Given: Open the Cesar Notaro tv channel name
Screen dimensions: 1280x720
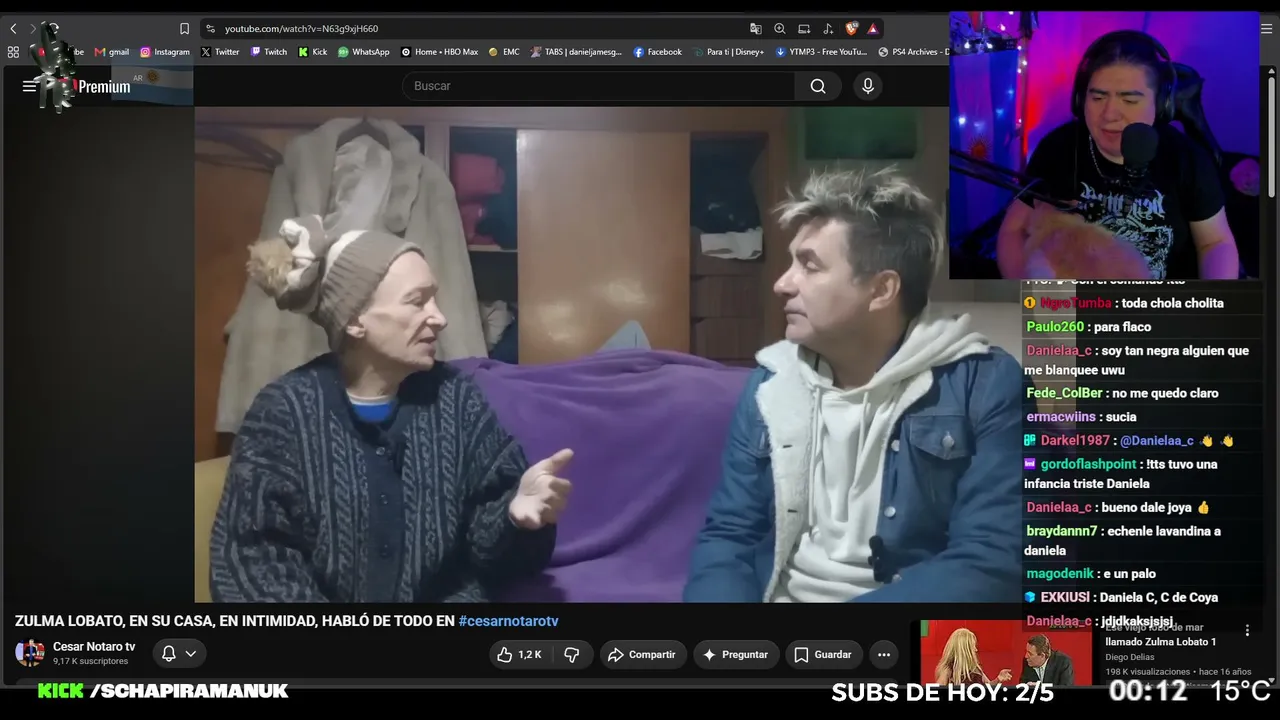Looking at the screenshot, I should [94, 647].
